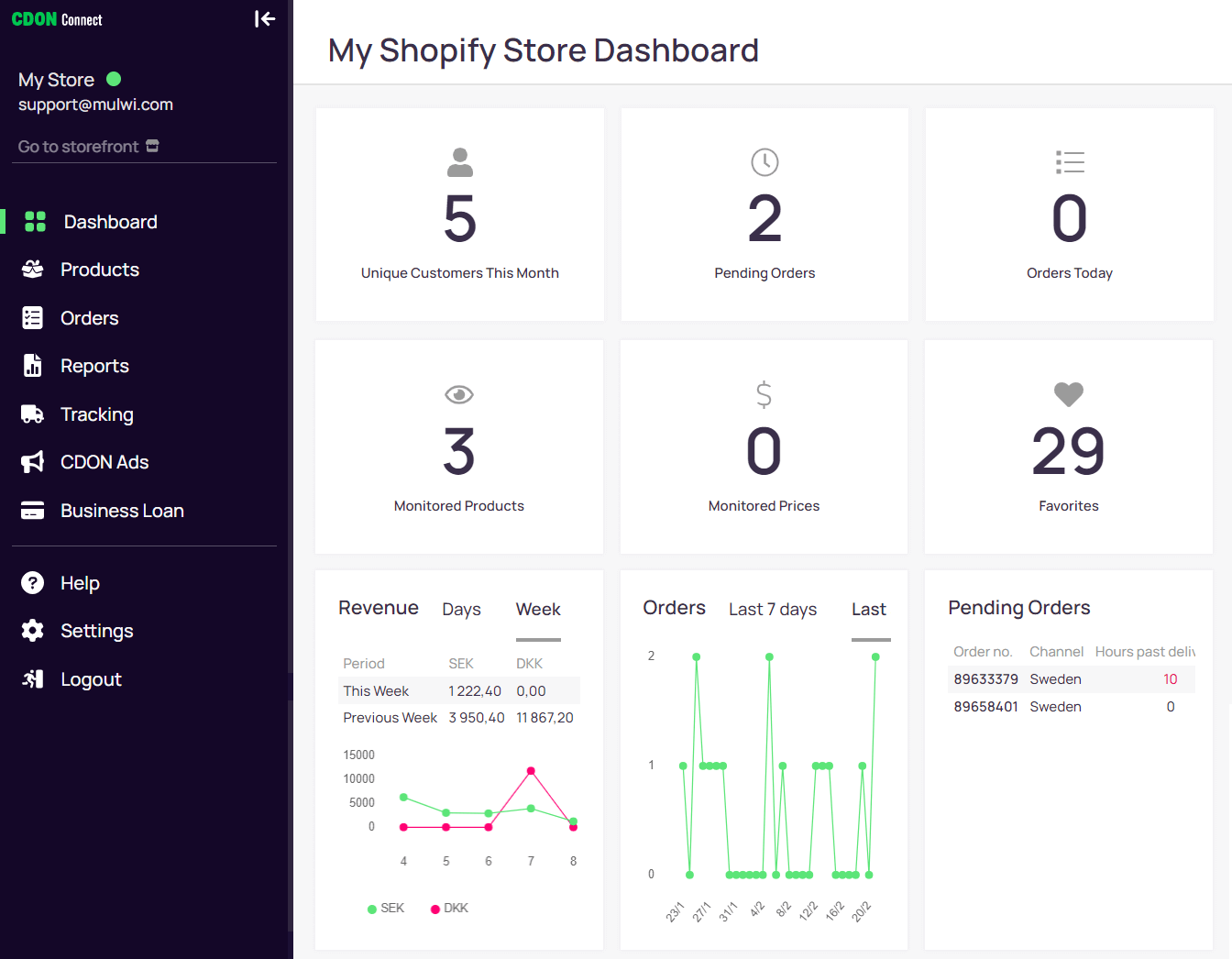Click the Business Loan card icon

tap(33, 510)
